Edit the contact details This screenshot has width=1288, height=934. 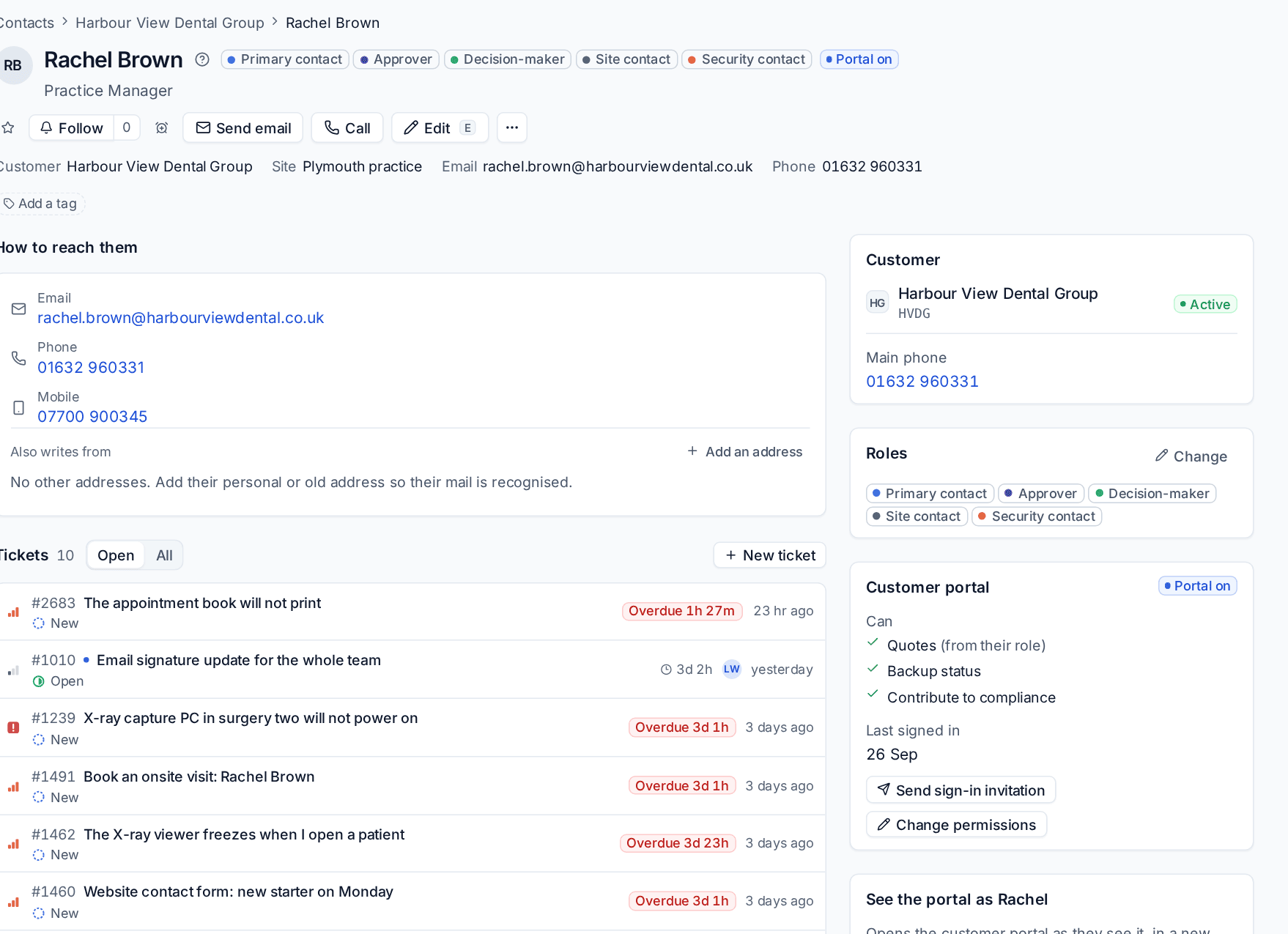click(440, 128)
